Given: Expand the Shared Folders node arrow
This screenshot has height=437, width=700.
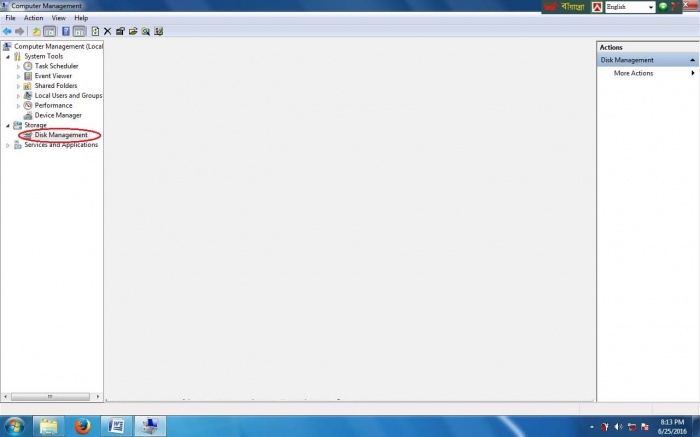Looking at the screenshot, I should (x=18, y=86).
